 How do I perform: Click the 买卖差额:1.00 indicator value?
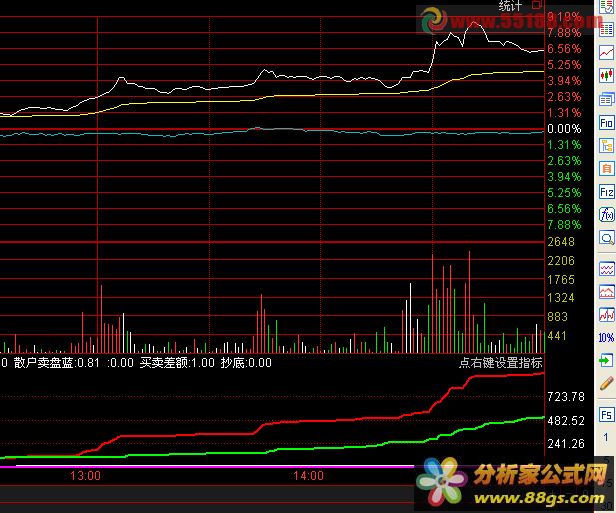pyautogui.click(x=177, y=363)
